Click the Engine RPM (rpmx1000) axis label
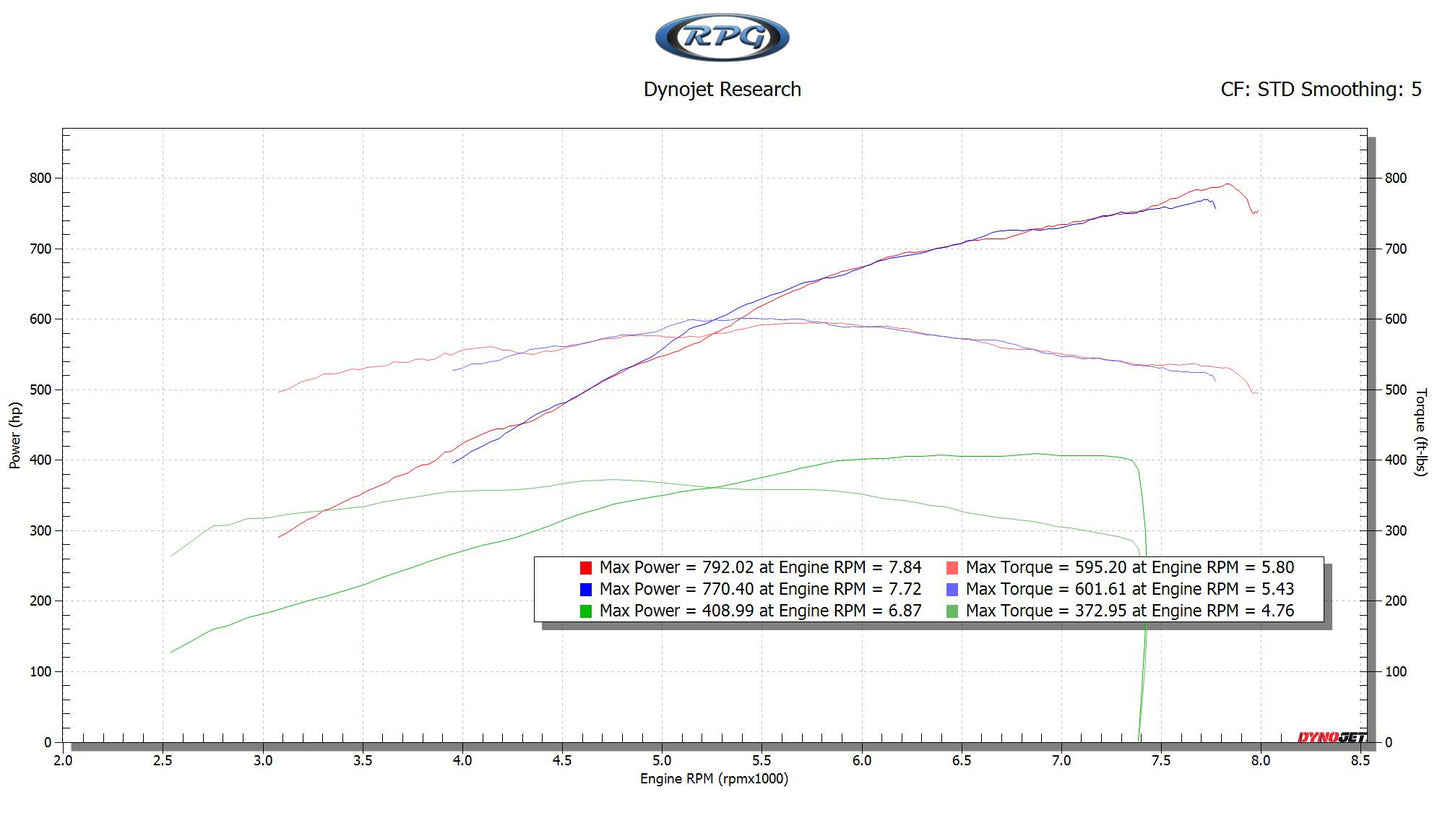Screen dimensions: 1445x813 [714, 779]
